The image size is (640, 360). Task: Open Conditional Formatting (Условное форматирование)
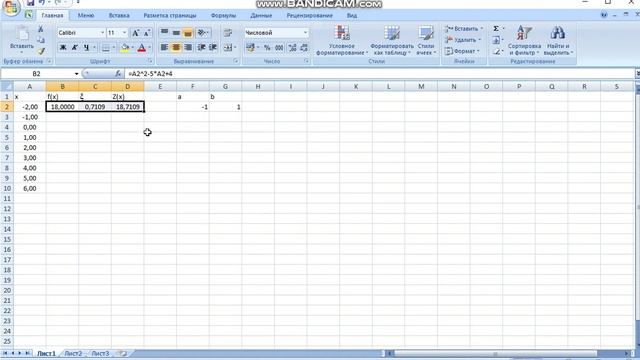click(x=342, y=40)
